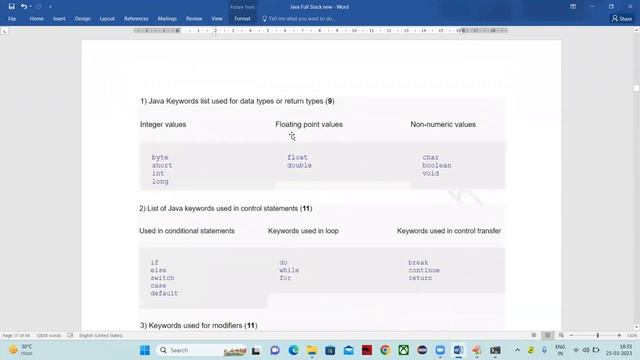This screenshot has width=640, height=360.
Task: Switch to Web Layout view icon
Action: (x=561, y=336)
